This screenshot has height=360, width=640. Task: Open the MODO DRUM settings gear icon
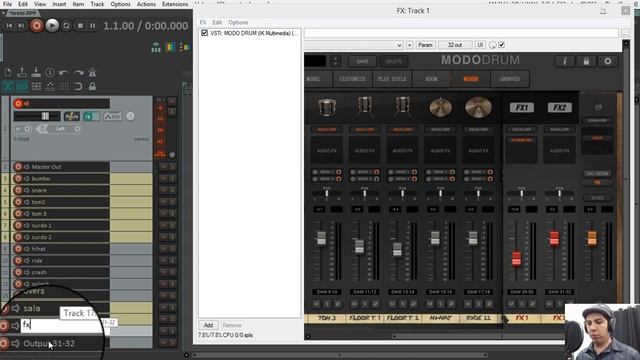(x=608, y=61)
